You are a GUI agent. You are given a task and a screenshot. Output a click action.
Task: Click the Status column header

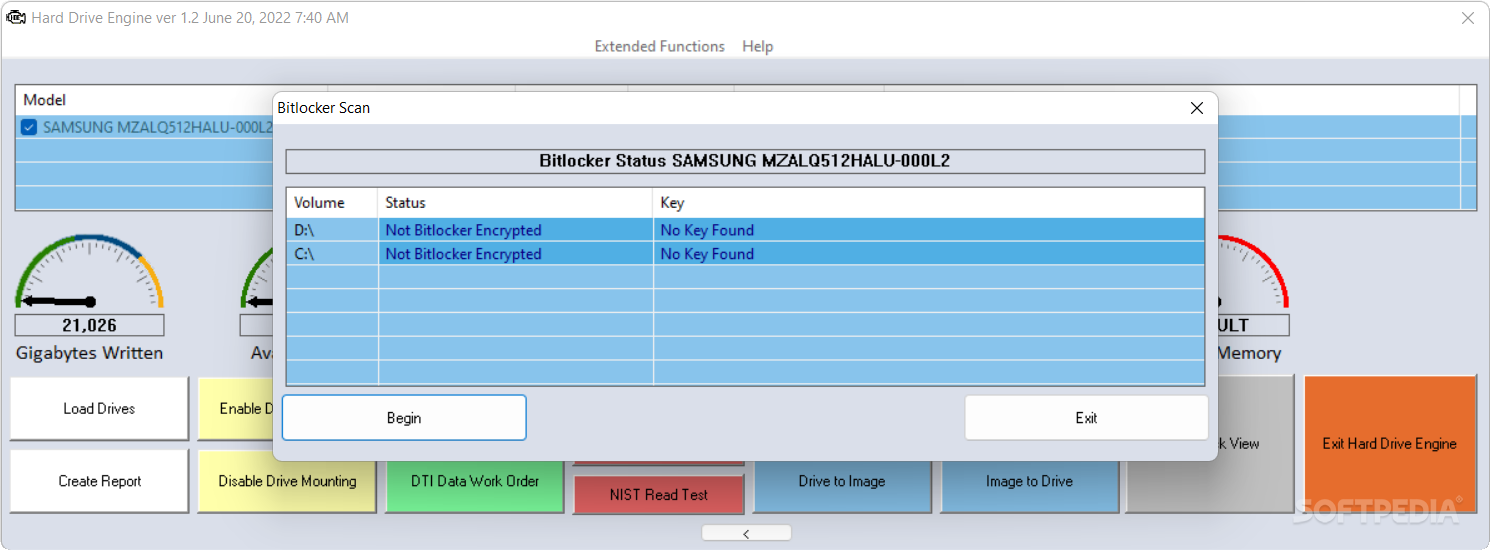[x=515, y=203]
